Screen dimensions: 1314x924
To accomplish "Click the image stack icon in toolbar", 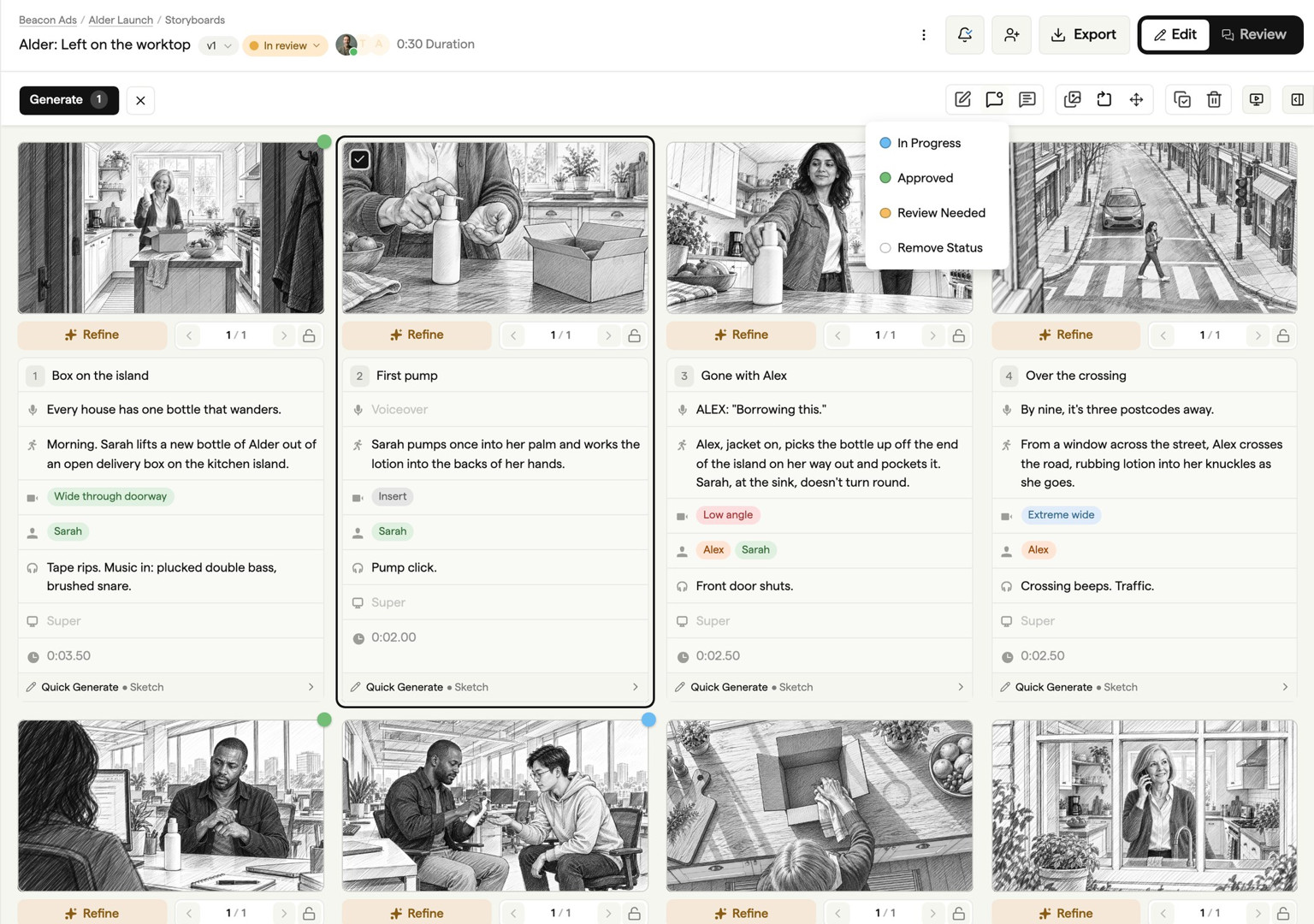I will coord(1072,100).
